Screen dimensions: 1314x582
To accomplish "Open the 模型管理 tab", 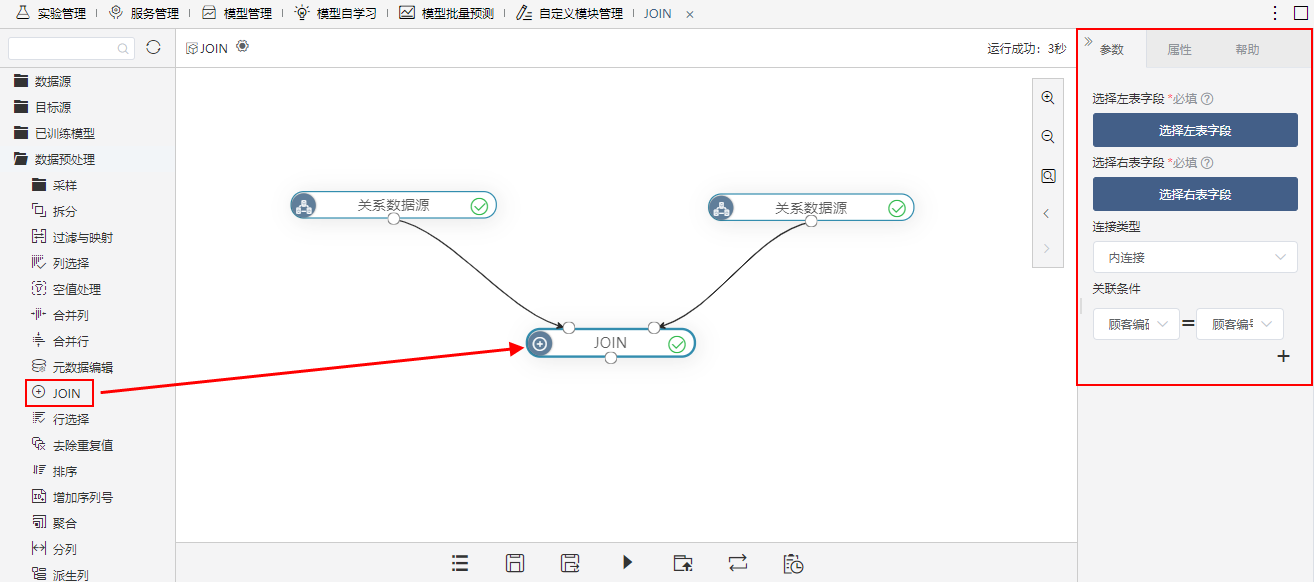I will (236, 13).
